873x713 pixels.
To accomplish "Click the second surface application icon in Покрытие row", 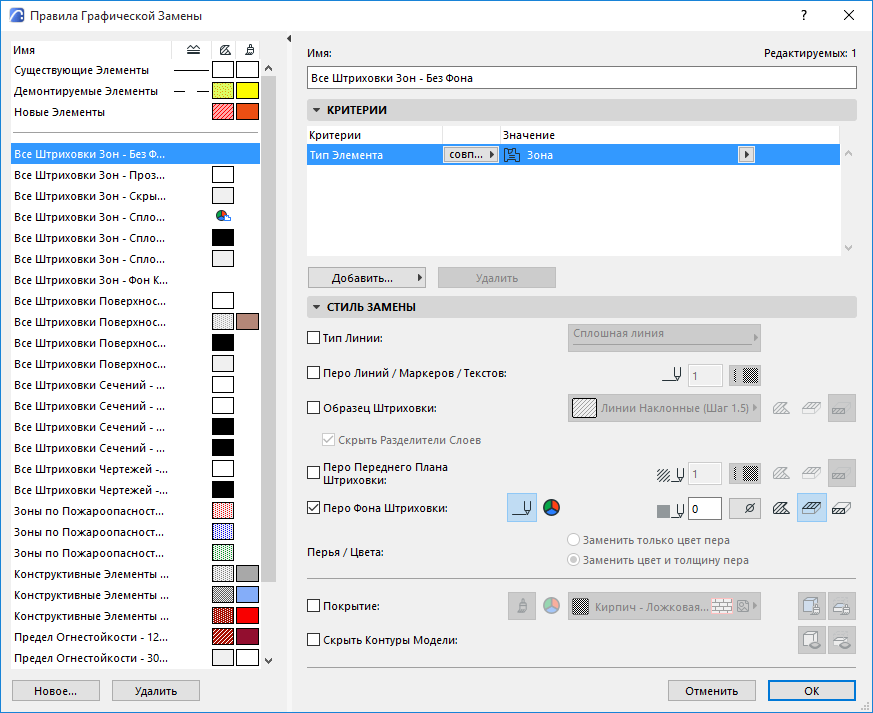I will point(841,606).
